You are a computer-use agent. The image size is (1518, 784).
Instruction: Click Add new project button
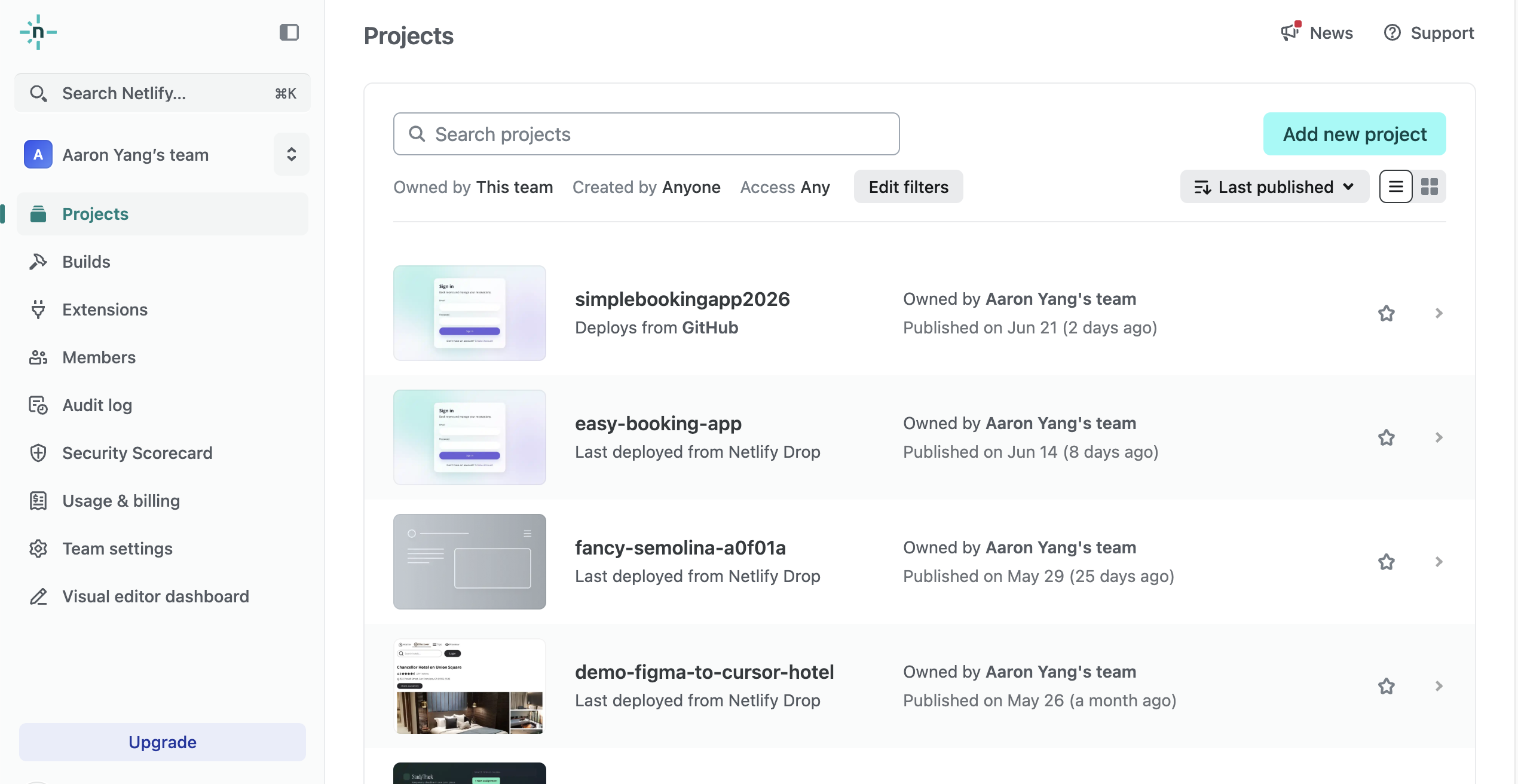click(x=1355, y=134)
